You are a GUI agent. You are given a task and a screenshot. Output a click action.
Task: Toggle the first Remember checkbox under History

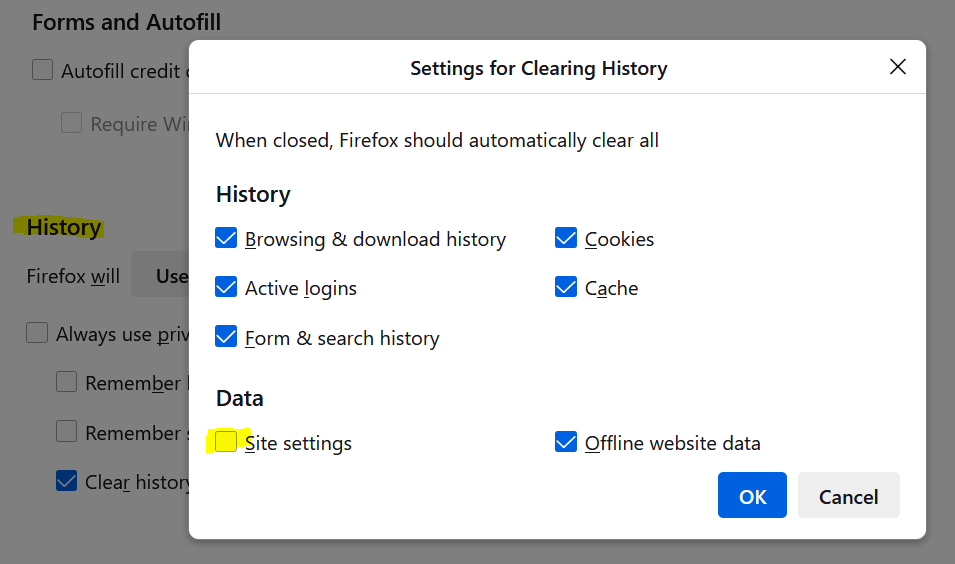click(66, 382)
